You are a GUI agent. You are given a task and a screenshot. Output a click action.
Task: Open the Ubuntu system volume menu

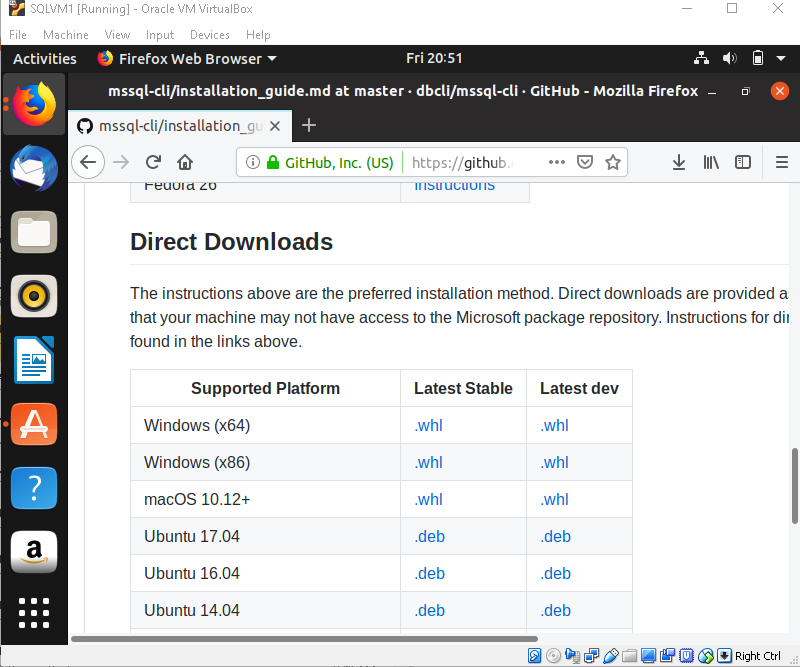point(730,58)
